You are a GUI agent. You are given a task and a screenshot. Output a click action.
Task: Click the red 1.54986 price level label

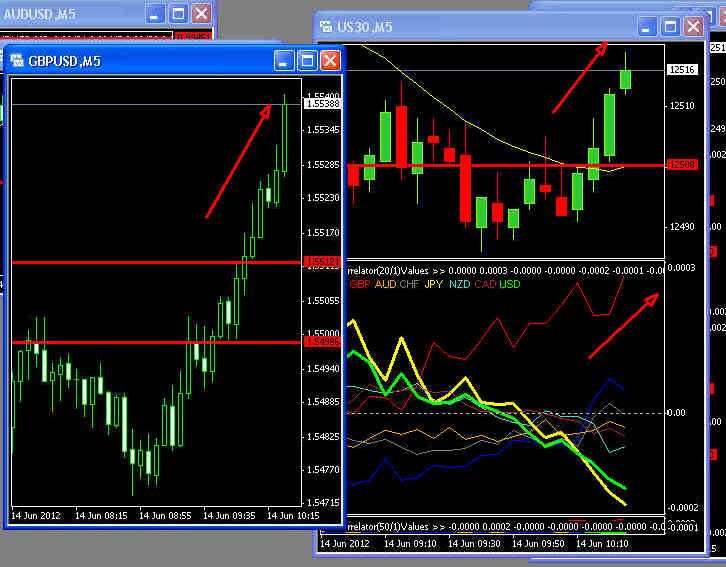click(x=322, y=342)
